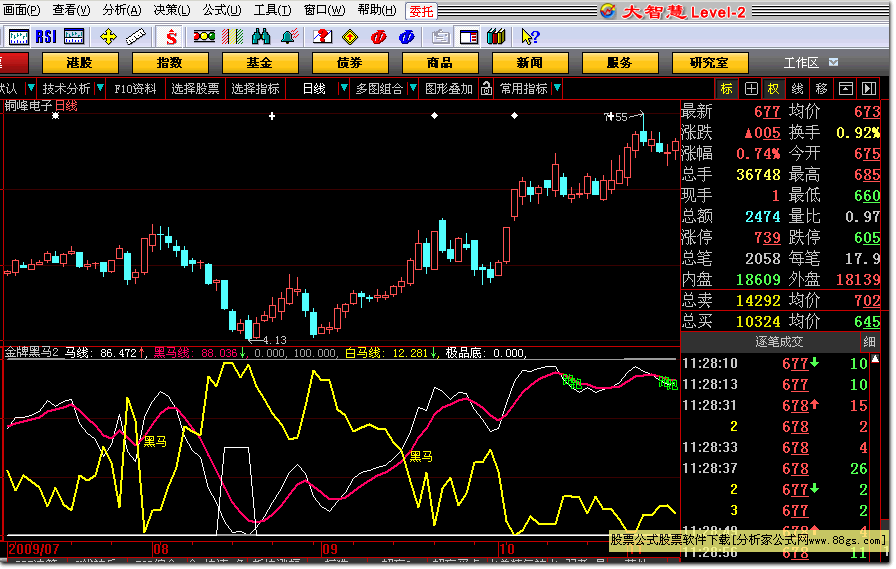Click the 2009/07 date axis marker

pyautogui.click(x=34, y=550)
